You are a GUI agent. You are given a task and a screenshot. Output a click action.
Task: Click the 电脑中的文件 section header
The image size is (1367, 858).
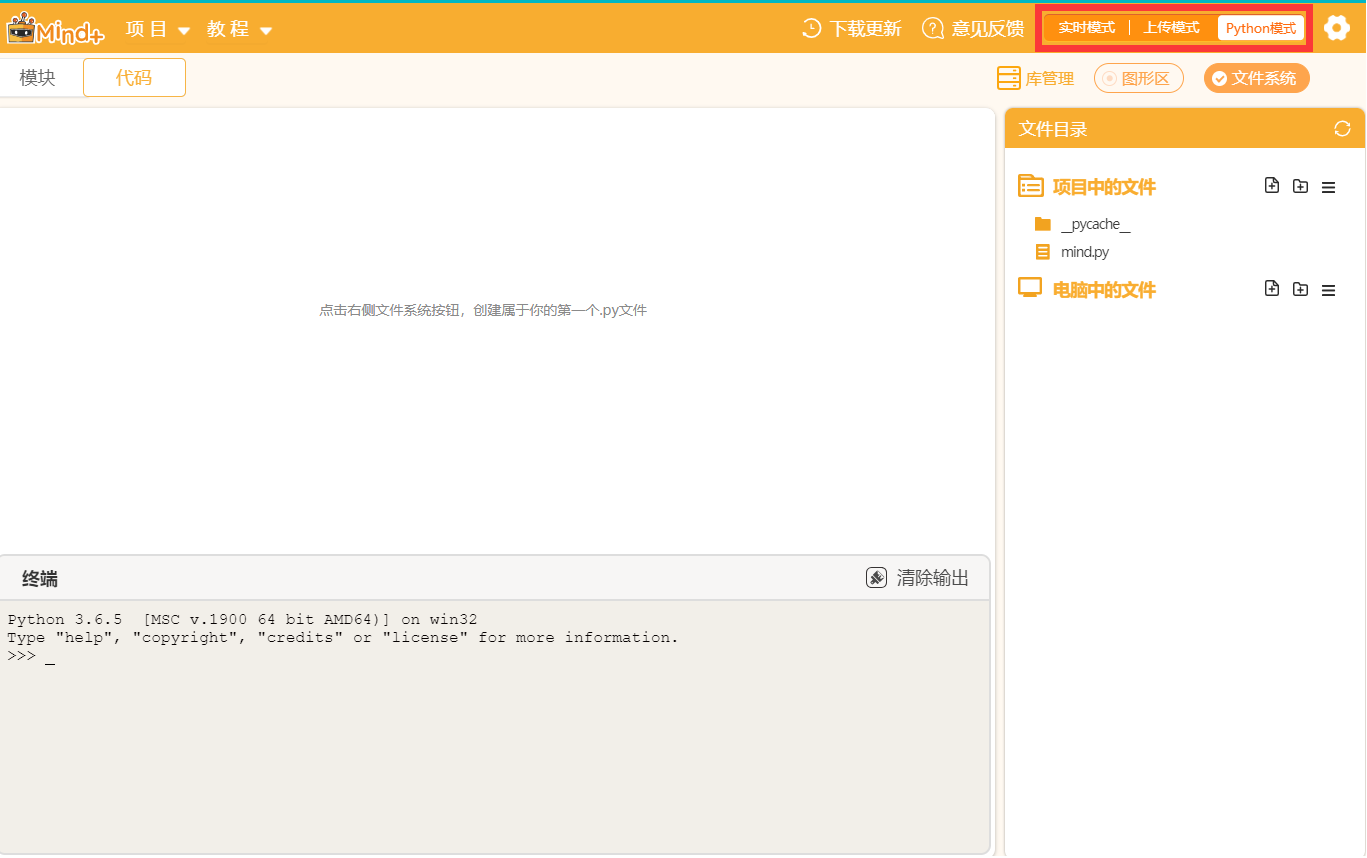pos(1104,290)
